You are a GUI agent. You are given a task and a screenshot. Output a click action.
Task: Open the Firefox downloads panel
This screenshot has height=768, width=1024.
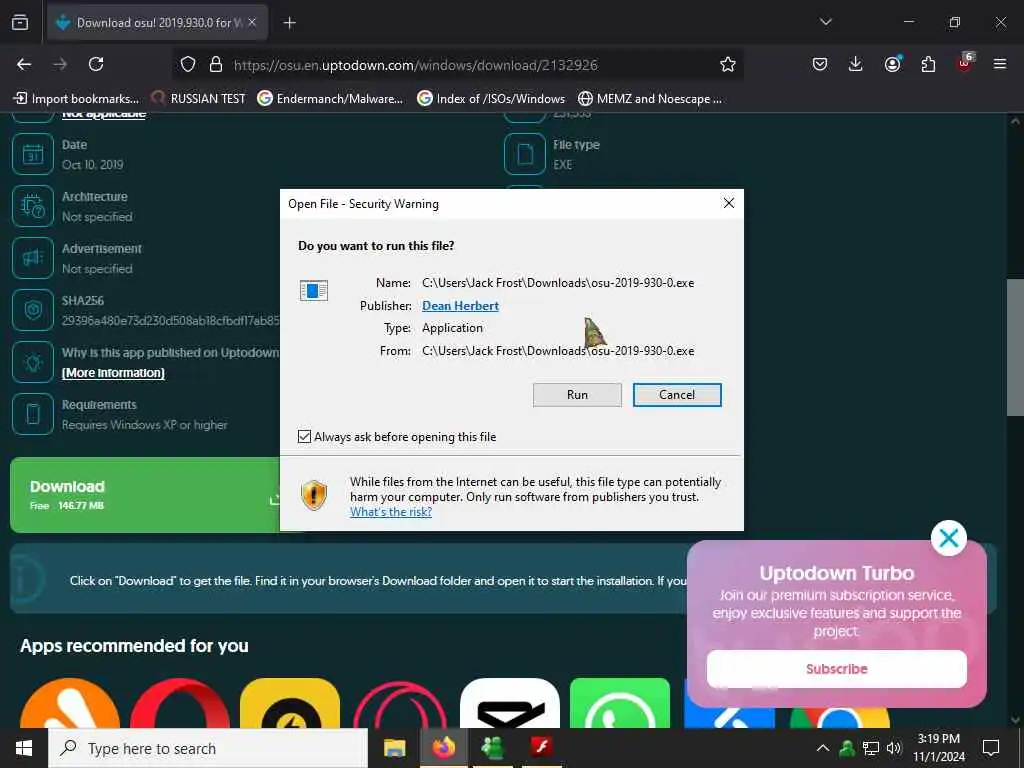(856, 64)
